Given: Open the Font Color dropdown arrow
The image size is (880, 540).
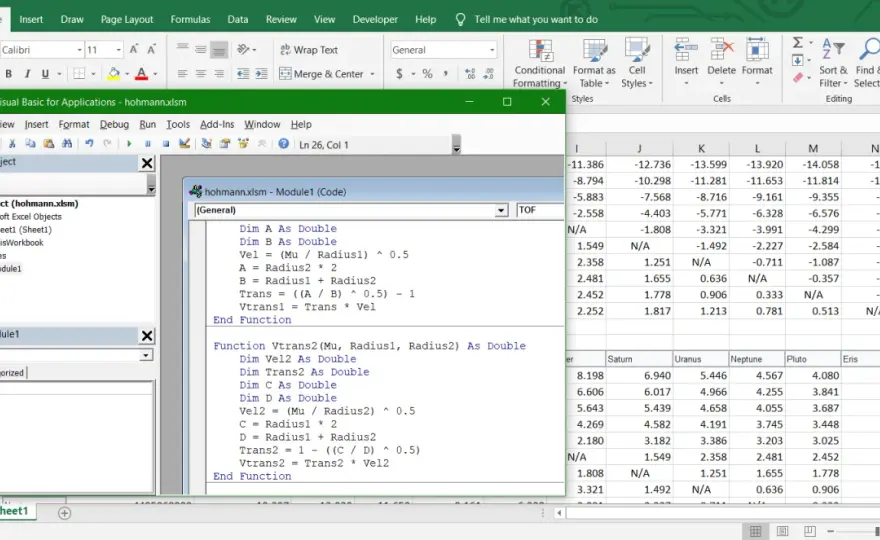Looking at the screenshot, I should click(155, 74).
